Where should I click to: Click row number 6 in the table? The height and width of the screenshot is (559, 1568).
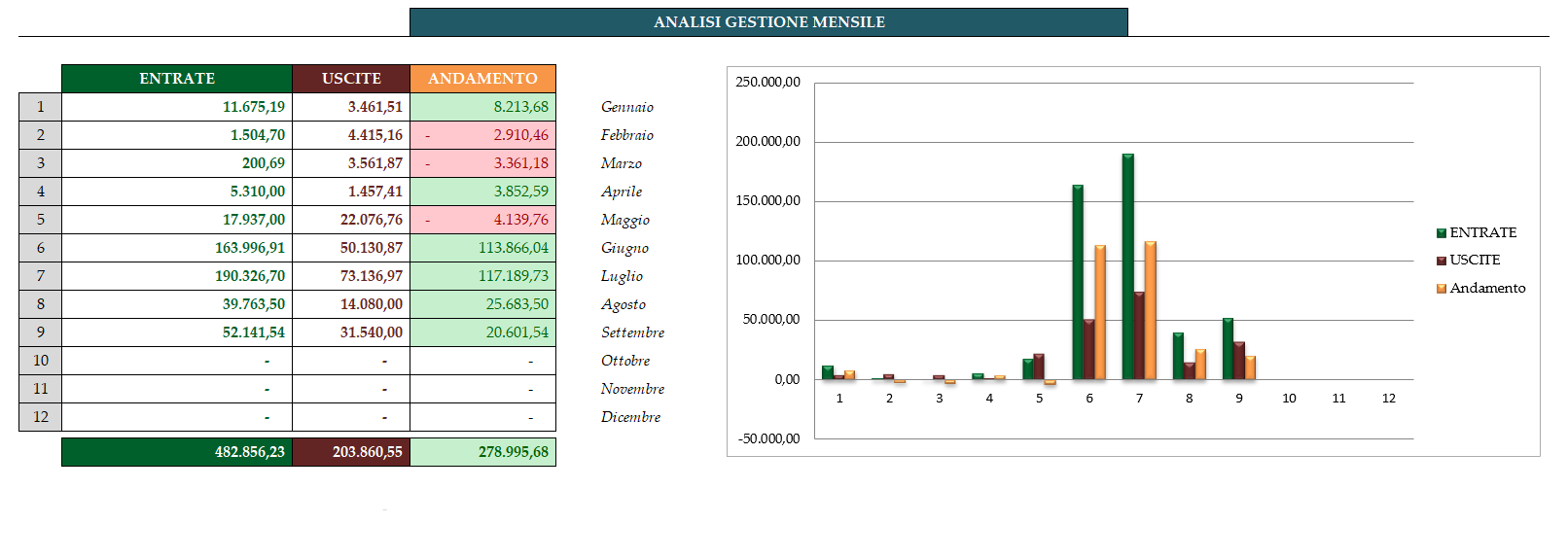(41, 248)
